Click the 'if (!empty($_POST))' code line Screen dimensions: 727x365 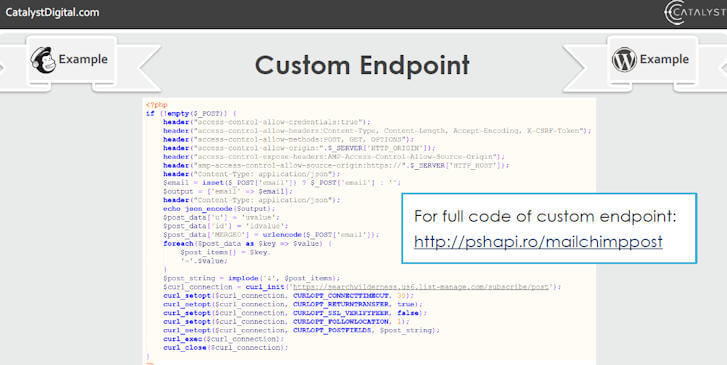point(191,113)
